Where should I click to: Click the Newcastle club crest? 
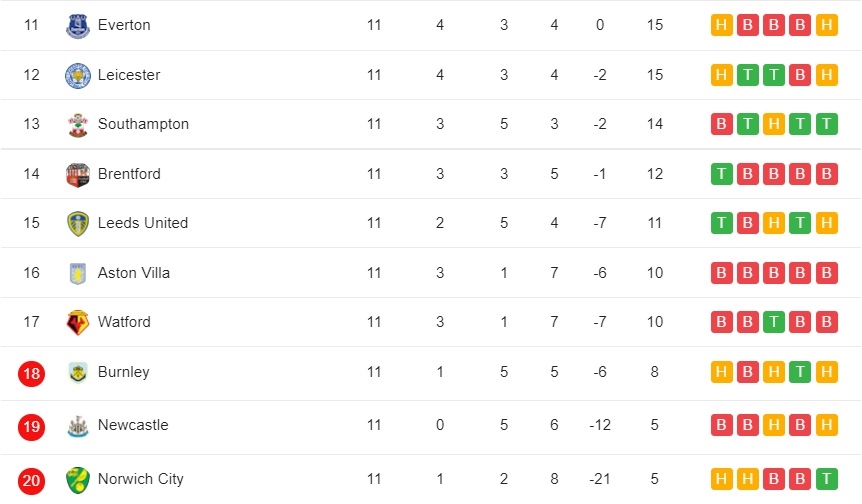(78, 426)
